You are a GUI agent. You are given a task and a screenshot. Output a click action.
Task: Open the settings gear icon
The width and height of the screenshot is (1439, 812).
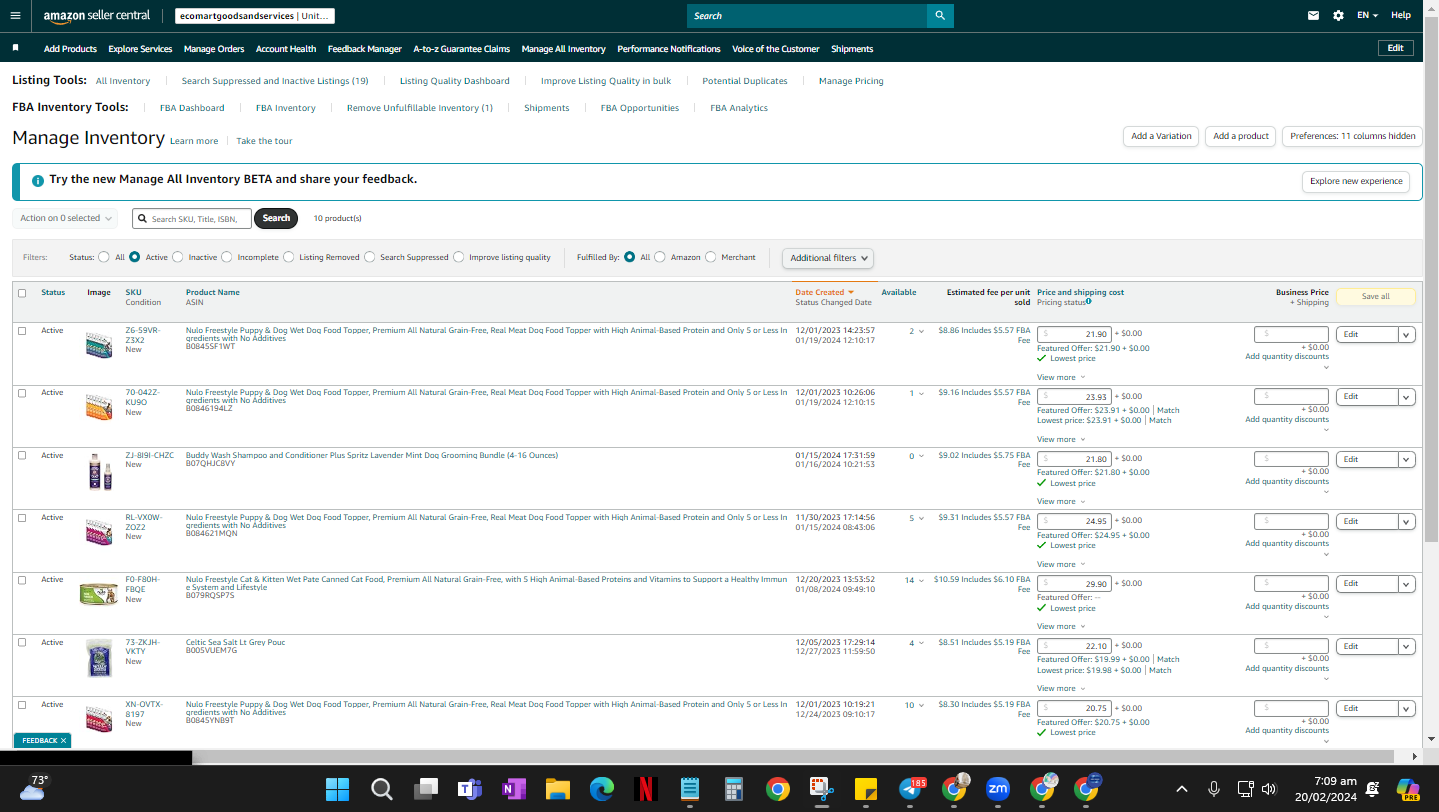pyautogui.click(x=1339, y=16)
